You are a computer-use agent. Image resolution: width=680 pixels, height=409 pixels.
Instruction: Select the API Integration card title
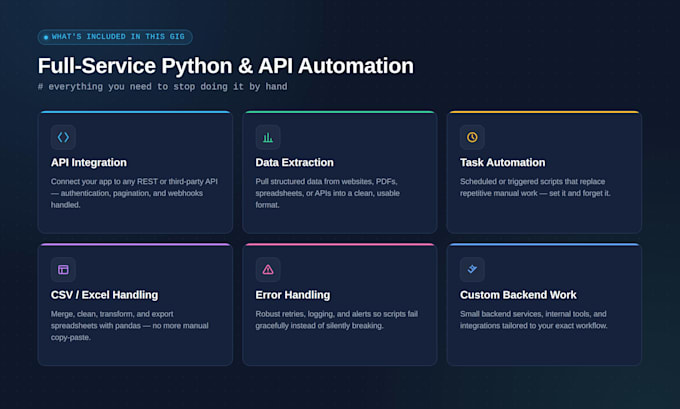(89, 163)
